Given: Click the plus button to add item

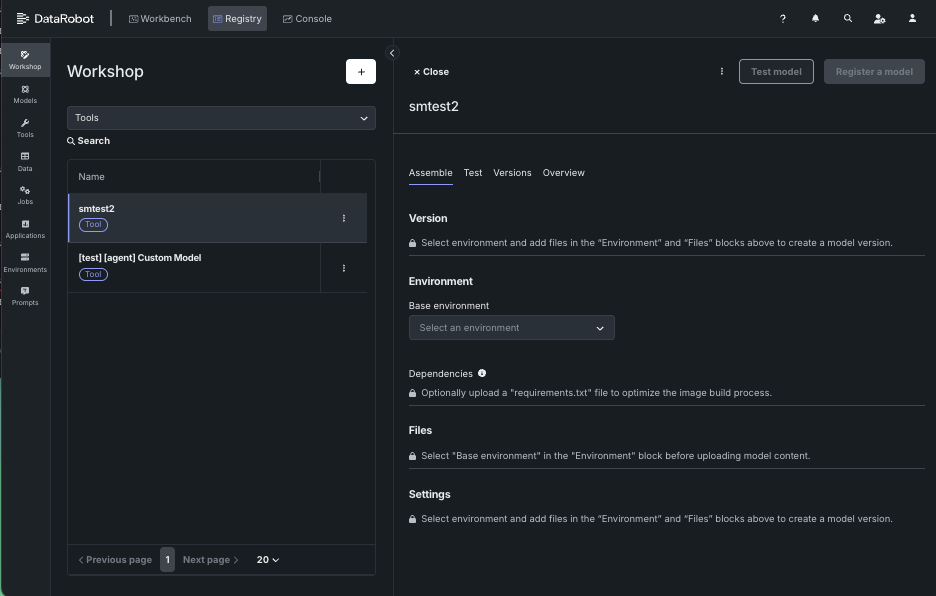Looking at the screenshot, I should pyautogui.click(x=361, y=72).
